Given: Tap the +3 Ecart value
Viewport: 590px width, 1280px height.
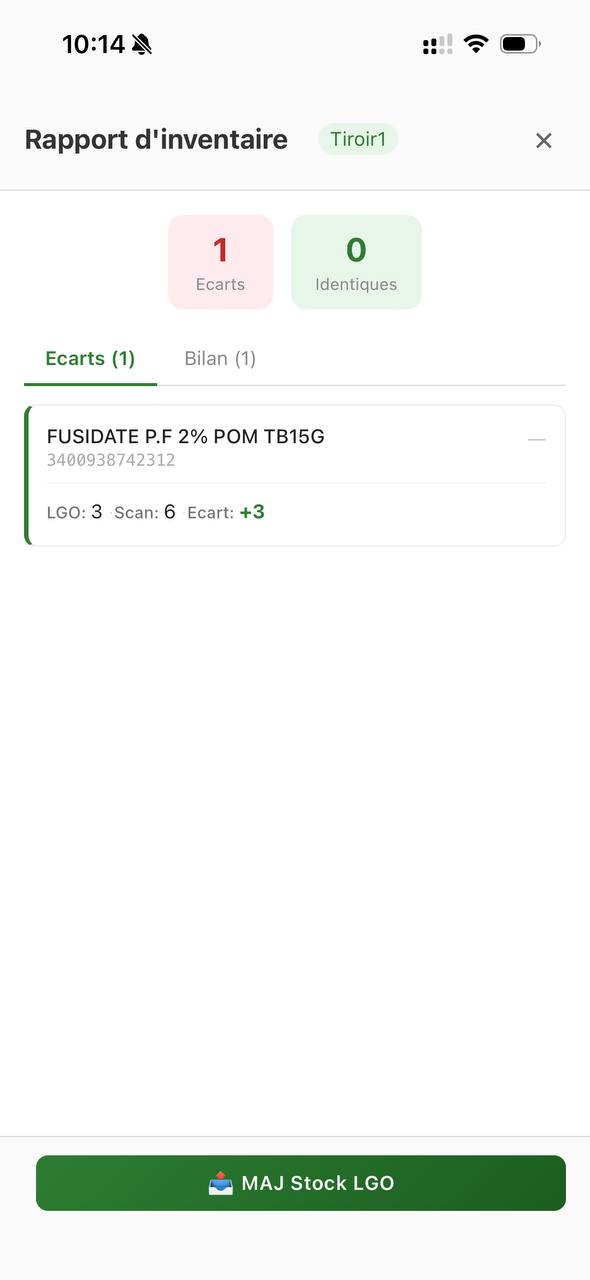Looking at the screenshot, I should [x=252, y=511].
